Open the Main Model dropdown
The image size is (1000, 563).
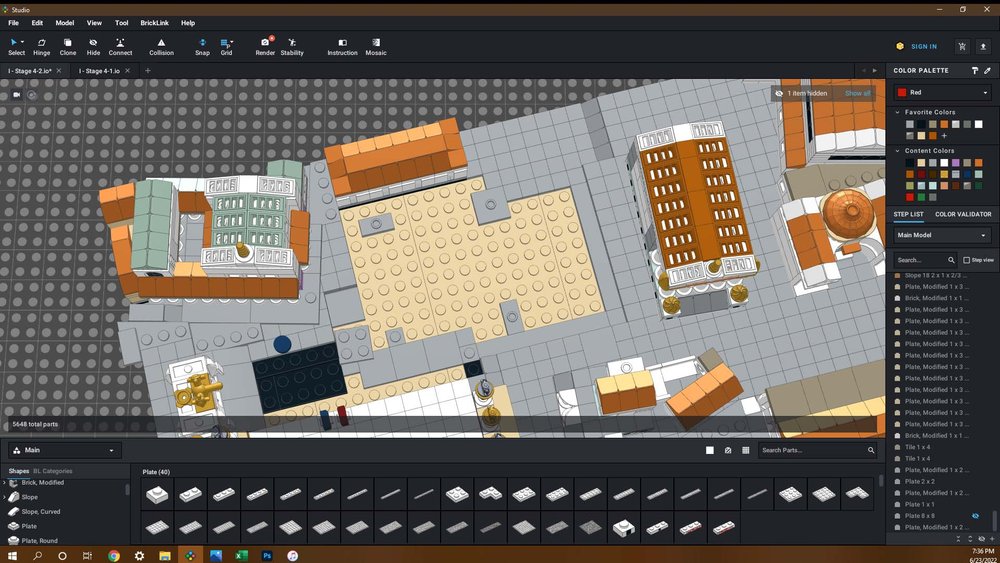pos(943,235)
